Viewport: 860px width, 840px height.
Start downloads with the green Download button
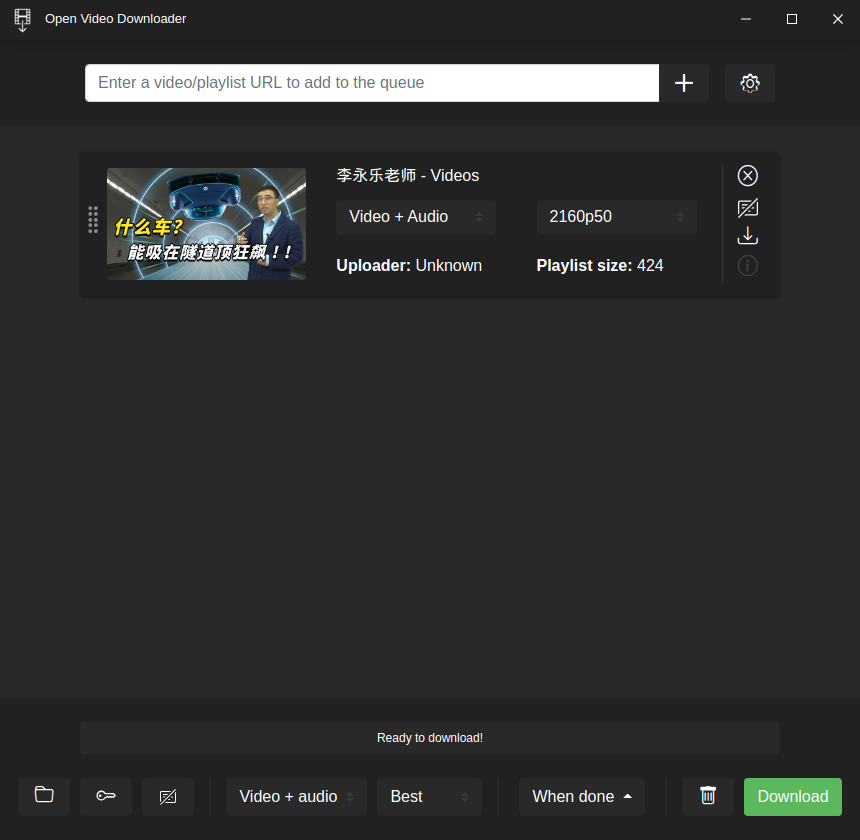[793, 796]
